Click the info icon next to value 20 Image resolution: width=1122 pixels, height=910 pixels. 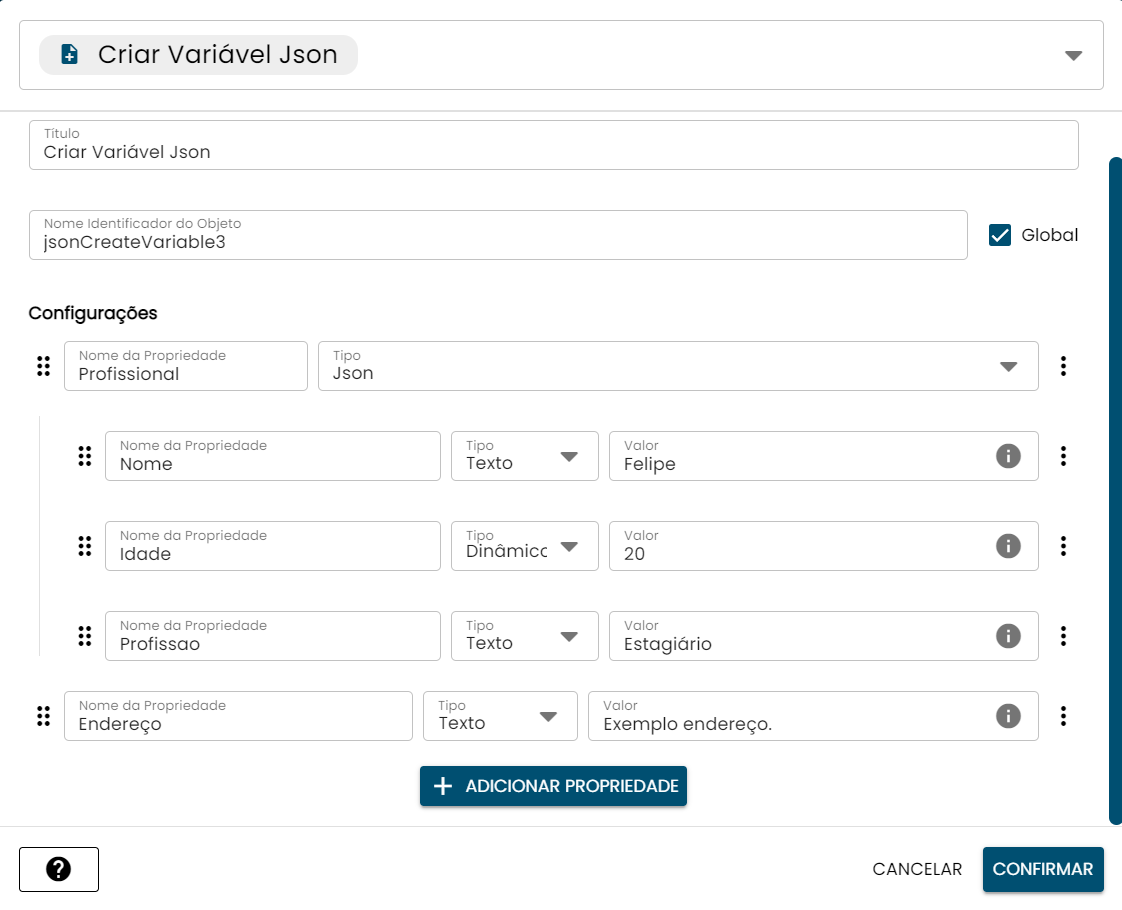click(x=1008, y=546)
